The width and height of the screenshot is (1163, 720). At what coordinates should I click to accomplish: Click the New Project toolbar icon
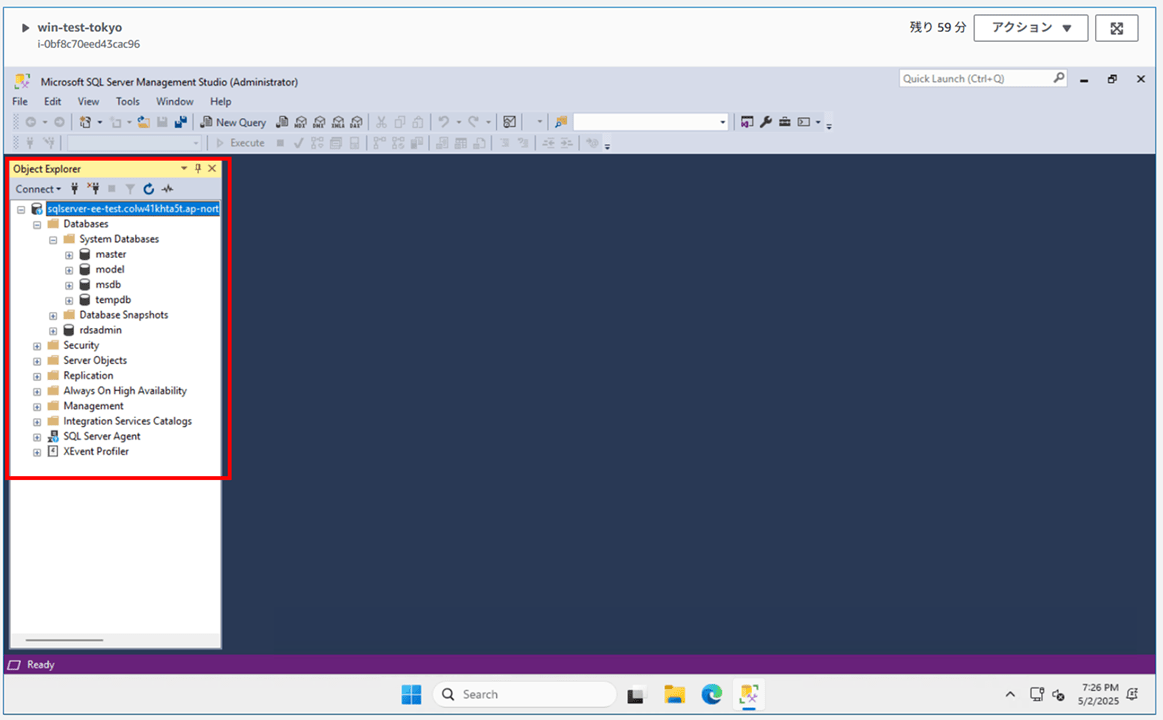click(85, 122)
